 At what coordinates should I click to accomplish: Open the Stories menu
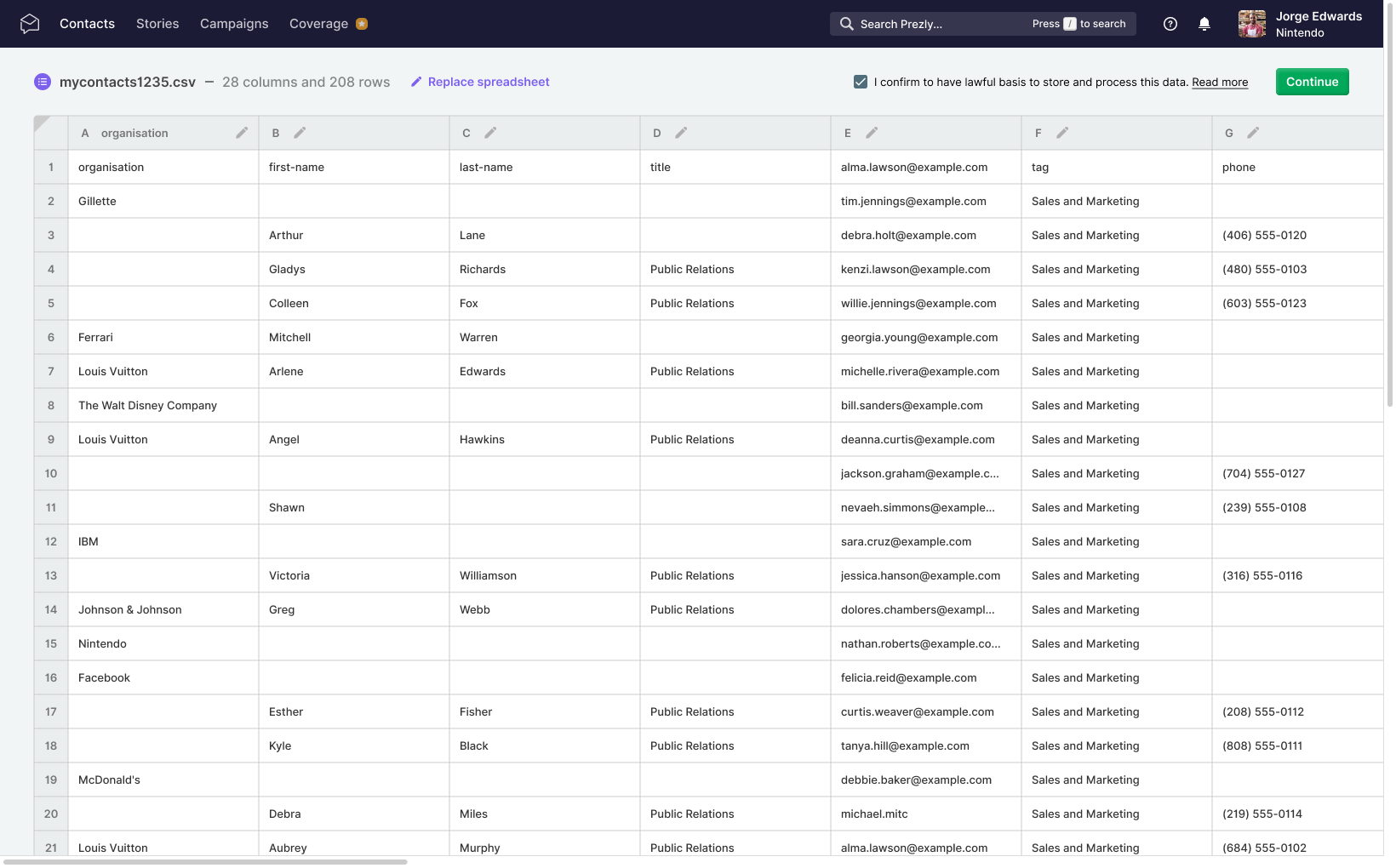click(157, 24)
